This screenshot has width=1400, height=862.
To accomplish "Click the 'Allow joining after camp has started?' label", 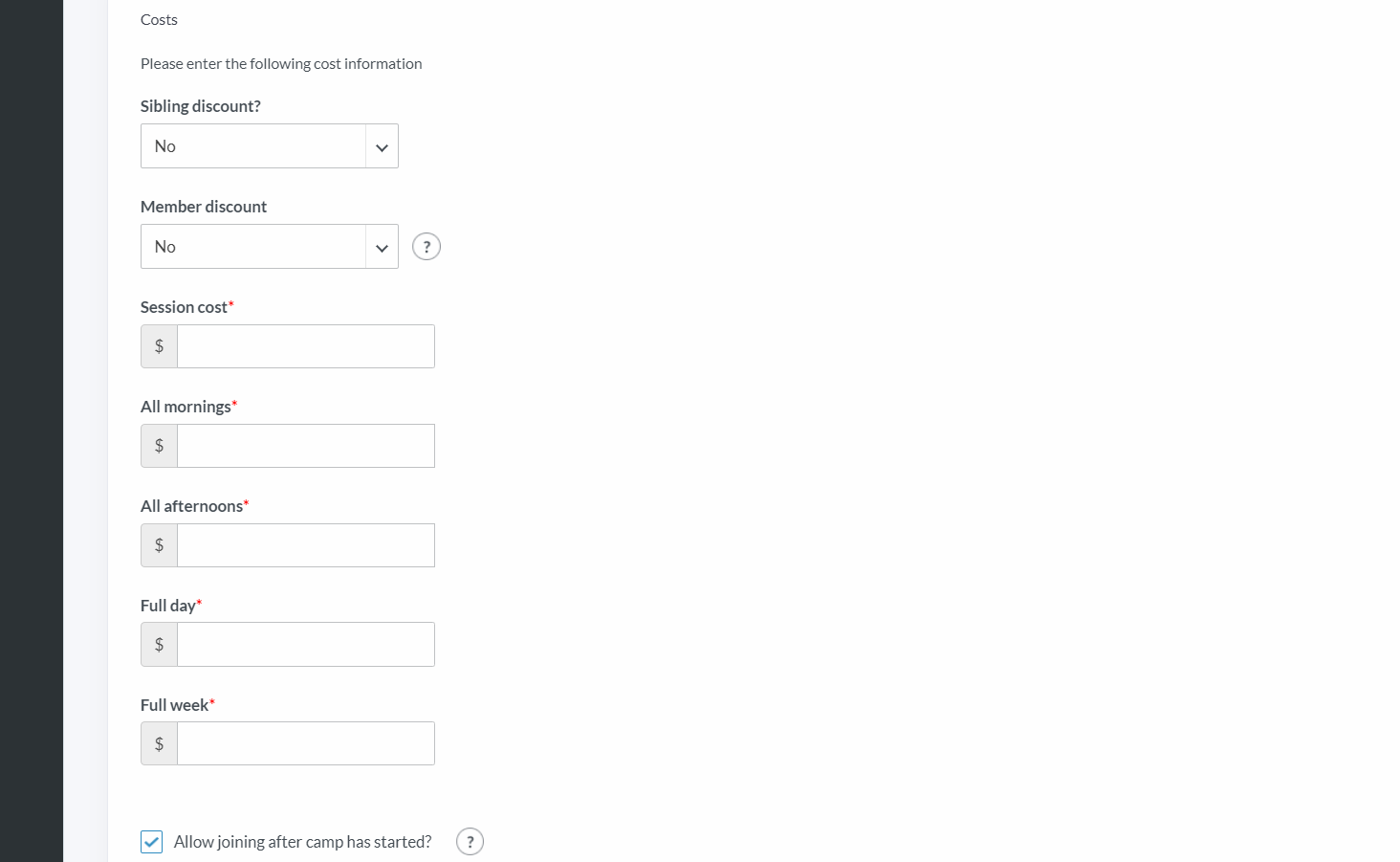I will tap(302, 842).
